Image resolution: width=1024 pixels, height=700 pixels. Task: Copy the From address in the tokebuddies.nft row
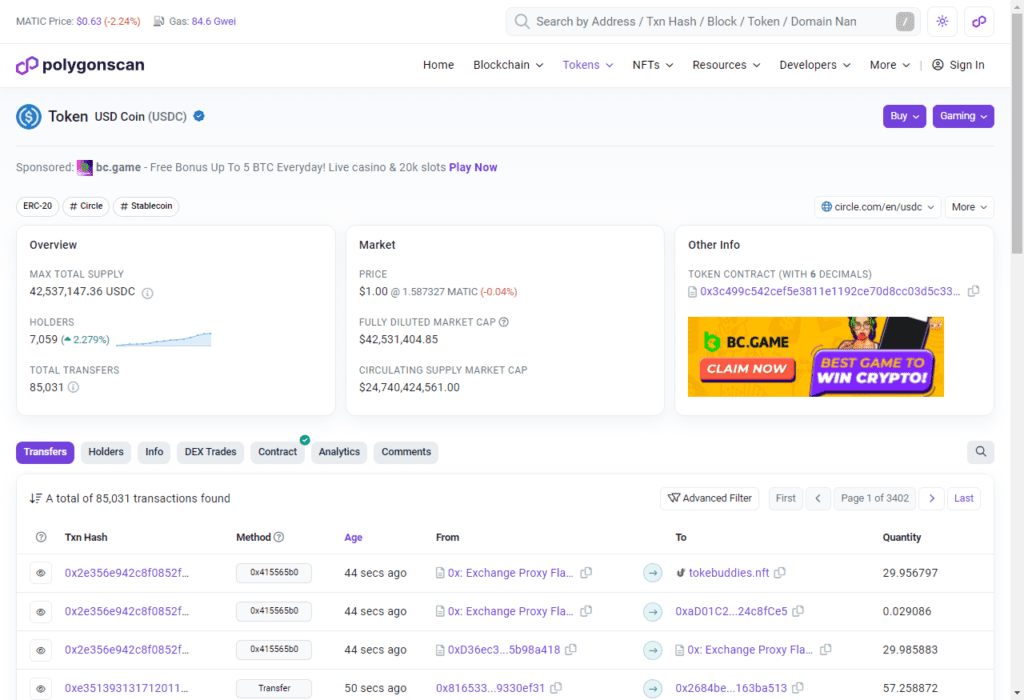pos(586,573)
